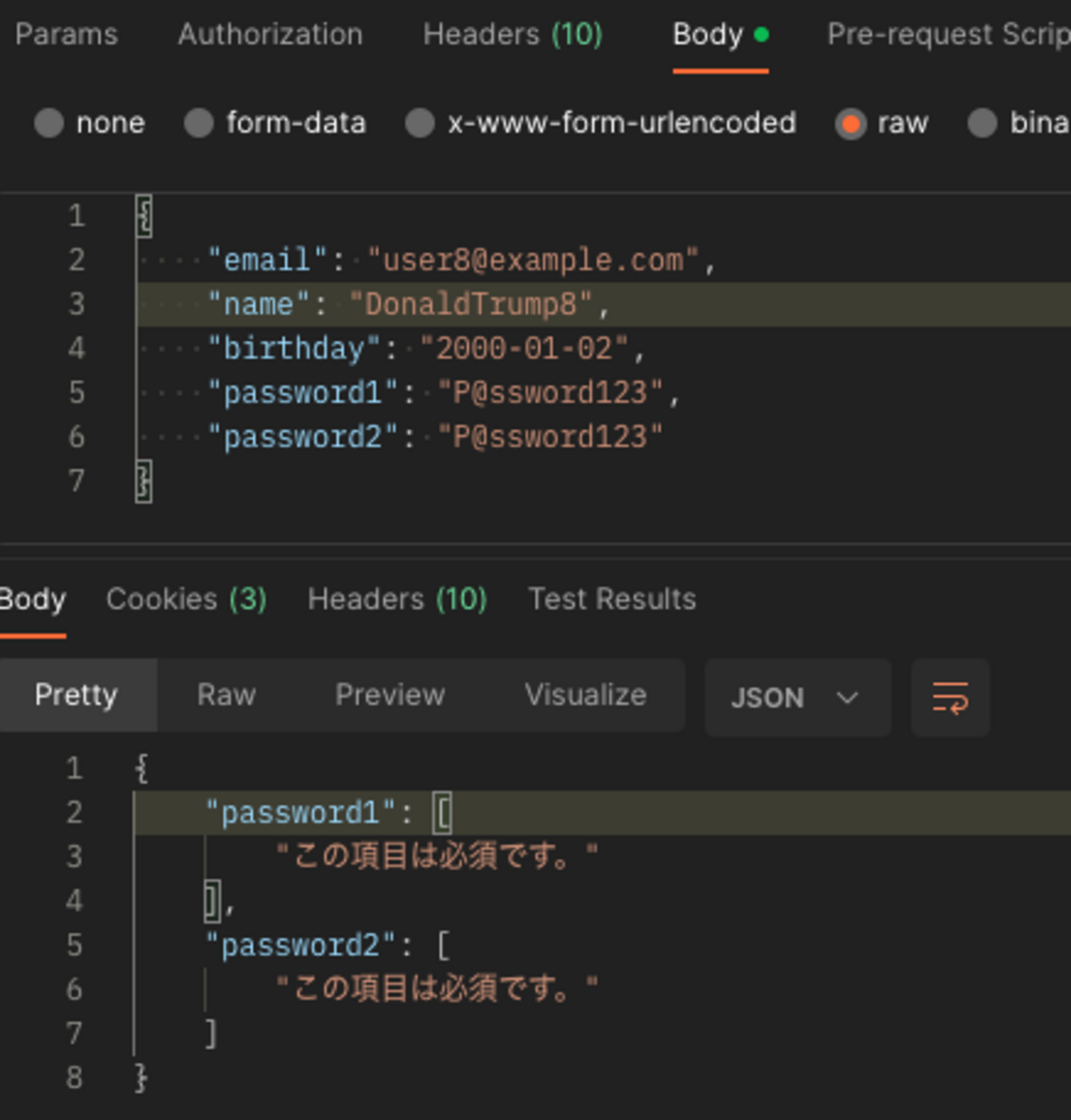Open the Test Results tab
Viewport: 1071px width, 1120px height.
[612, 599]
